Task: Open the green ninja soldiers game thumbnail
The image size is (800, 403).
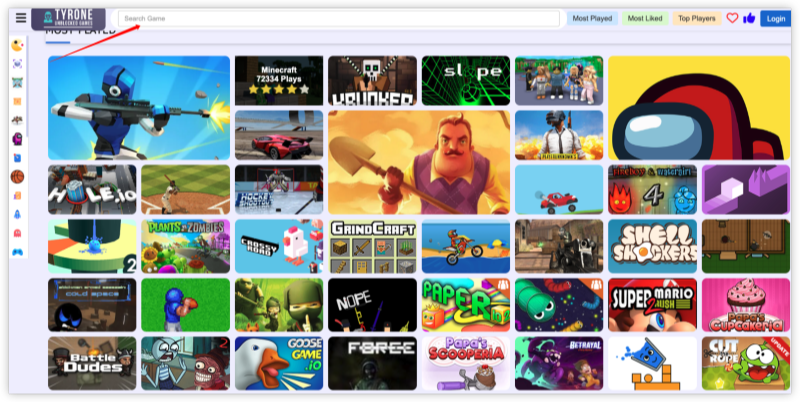Action: 279,305
